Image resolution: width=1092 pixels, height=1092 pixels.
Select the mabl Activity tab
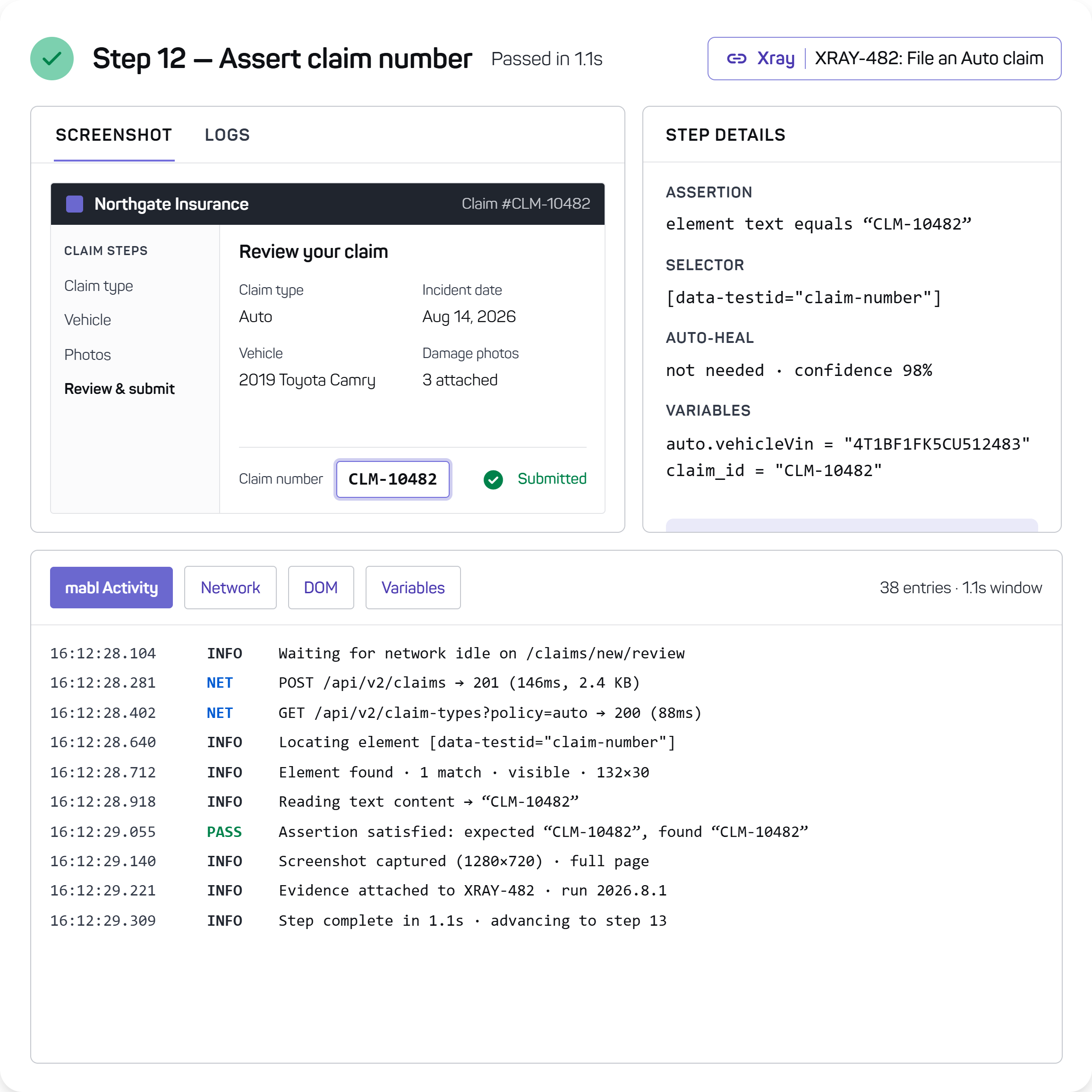(111, 588)
